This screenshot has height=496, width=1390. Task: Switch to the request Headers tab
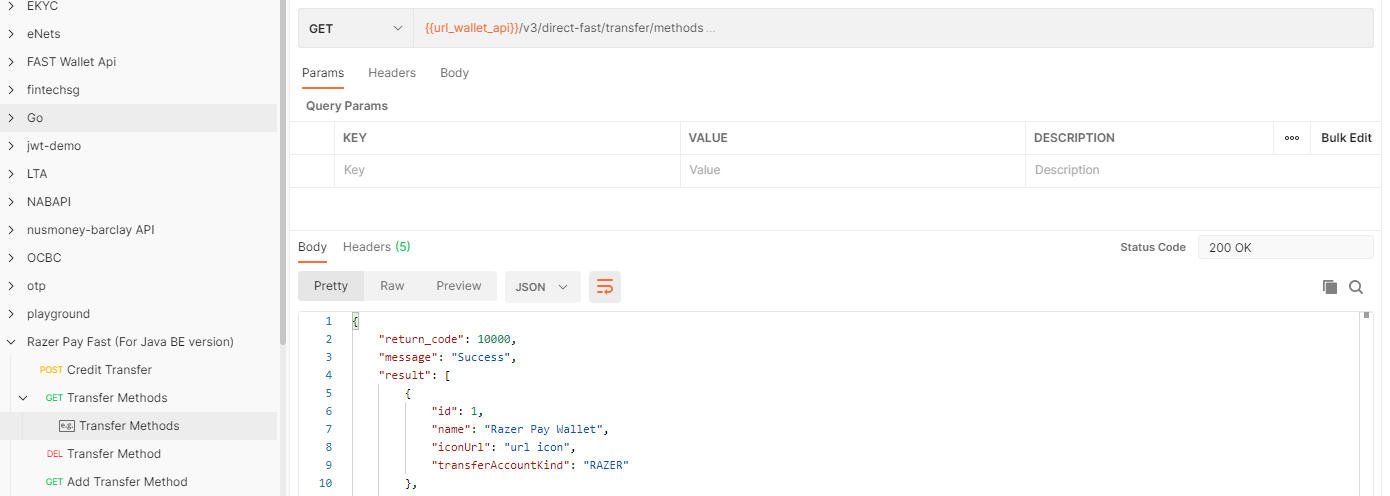tap(392, 73)
